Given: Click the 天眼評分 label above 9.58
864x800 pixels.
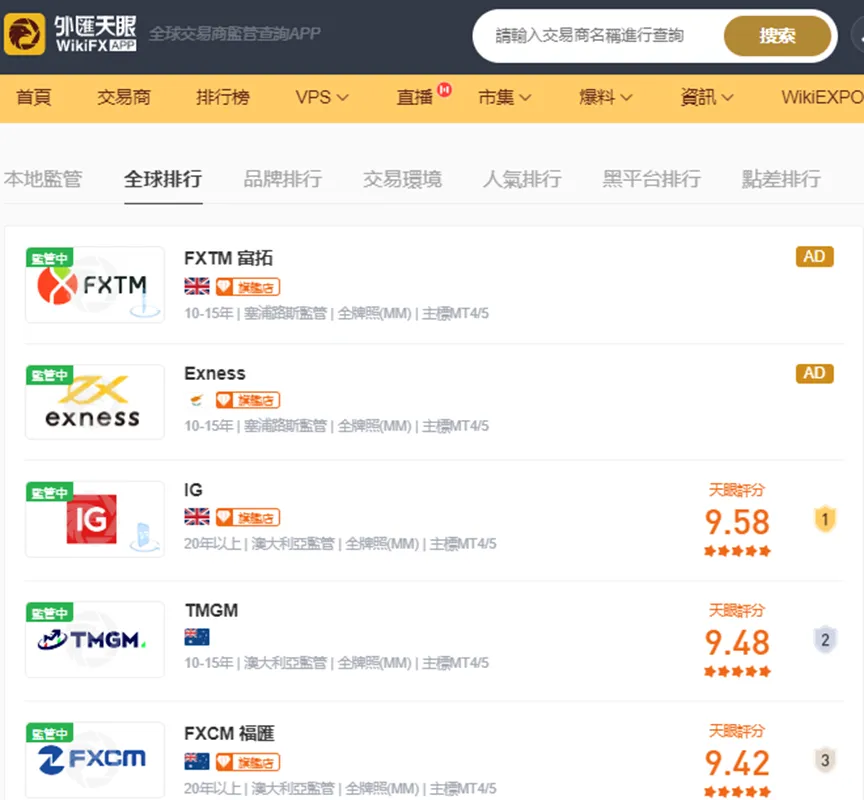Looking at the screenshot, I should [737, 490].
